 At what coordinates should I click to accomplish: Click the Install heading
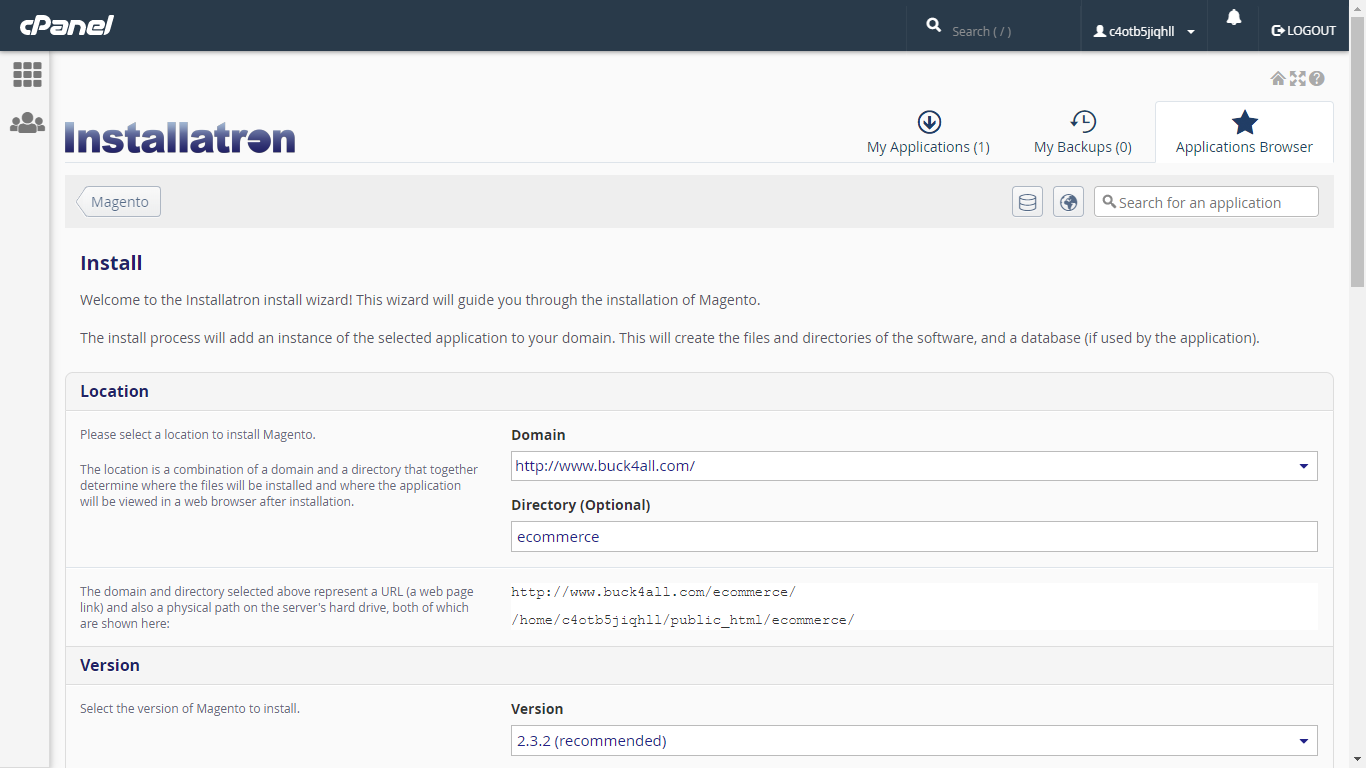point(111,263)
